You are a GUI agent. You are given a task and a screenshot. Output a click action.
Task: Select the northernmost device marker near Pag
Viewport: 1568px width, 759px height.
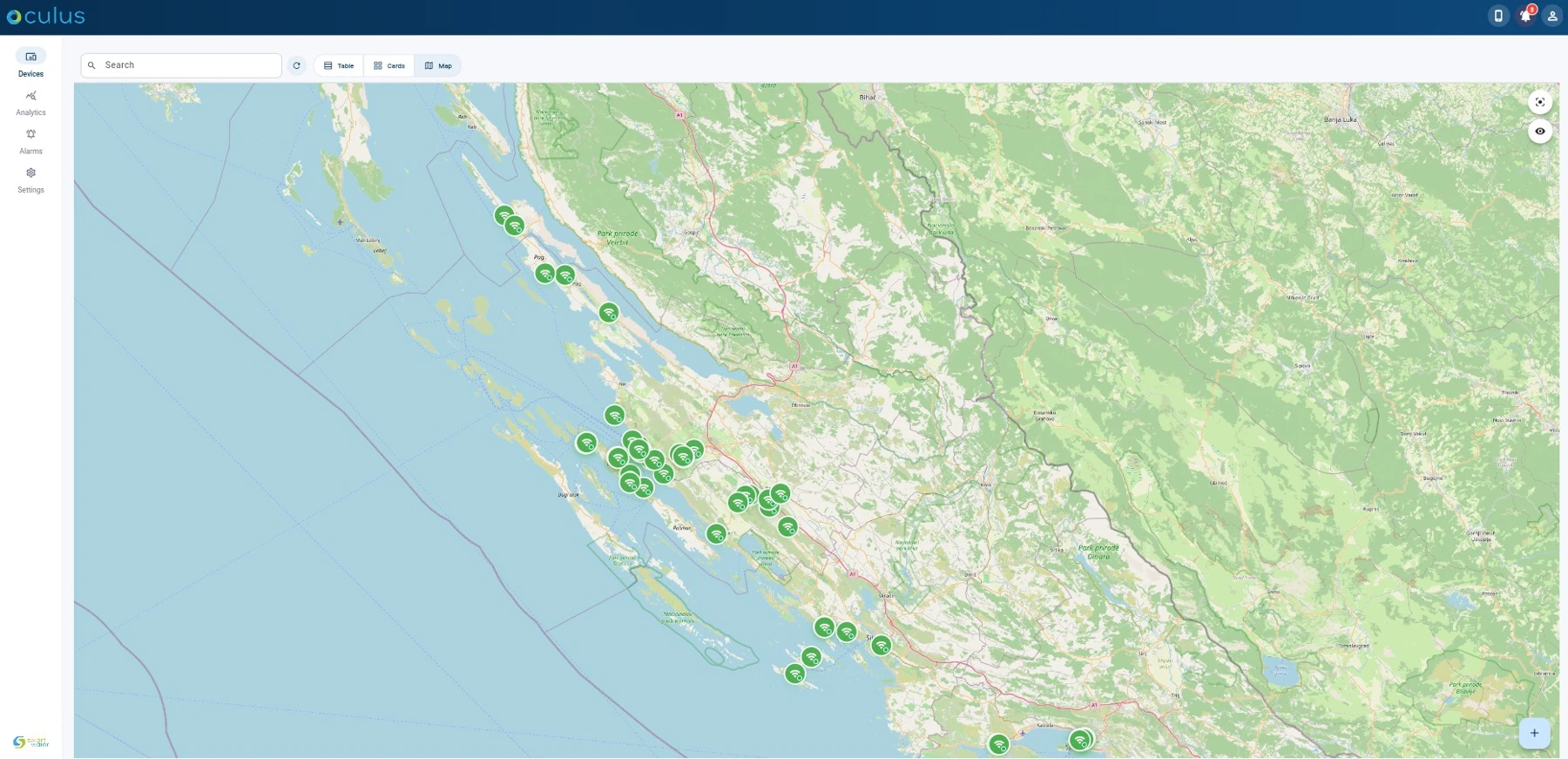pos(504,215)
